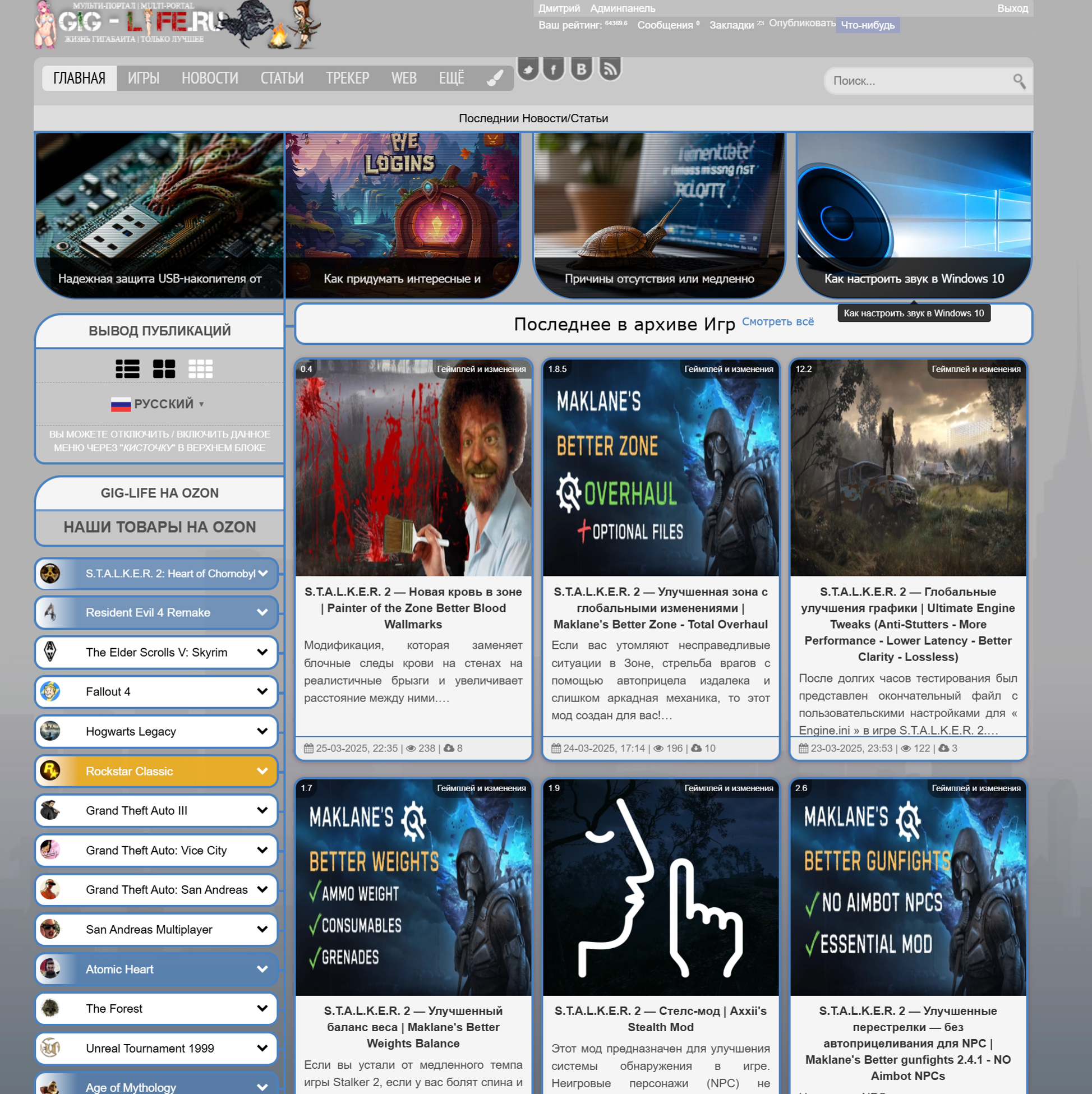This screenshot has height=1094, width=1092.
Task: Open the Twitter social link icon
Action: click(x=527, y=69)
